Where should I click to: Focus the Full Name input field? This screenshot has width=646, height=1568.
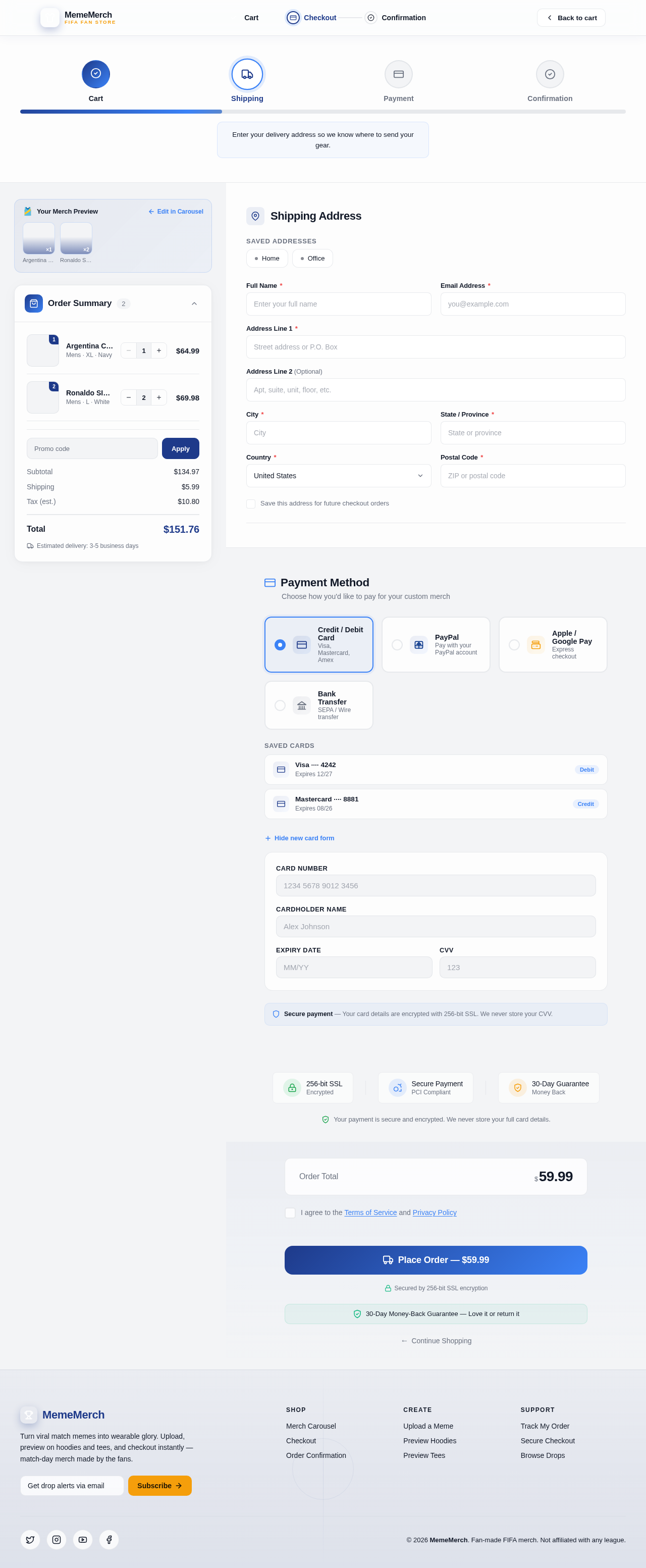(x=339, y=304)
